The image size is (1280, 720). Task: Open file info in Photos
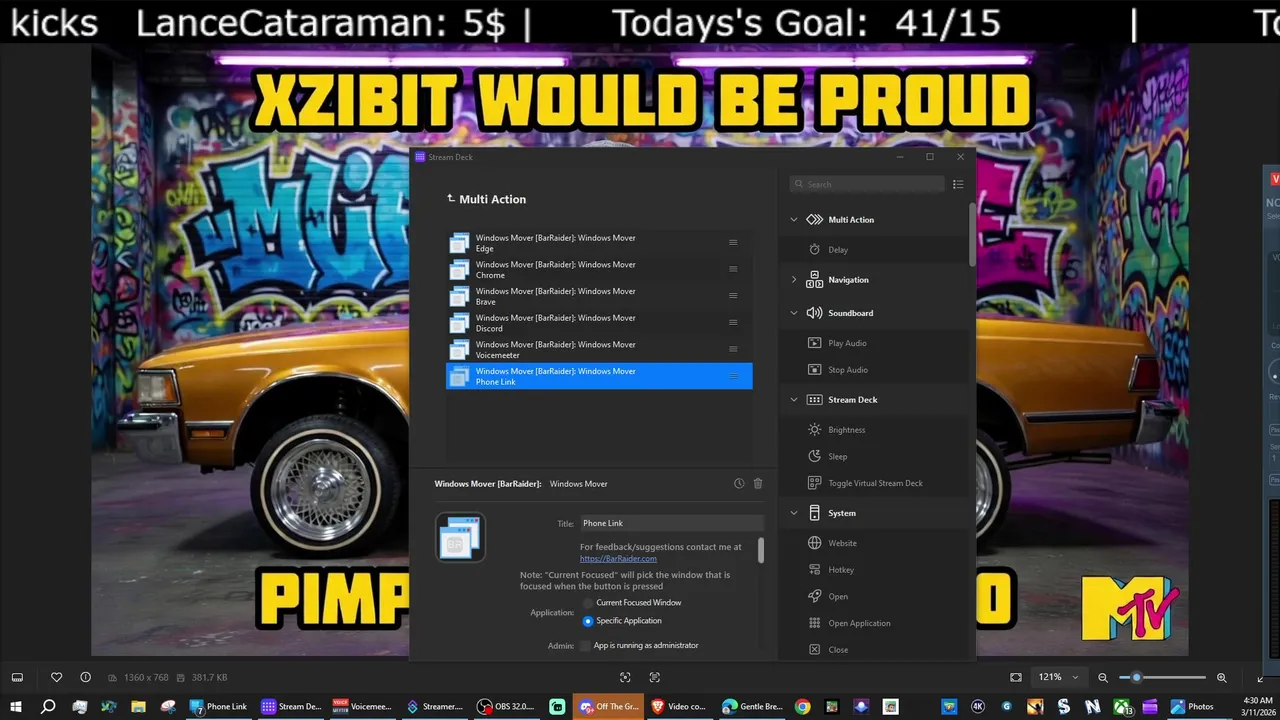click(x=85, y=677)
